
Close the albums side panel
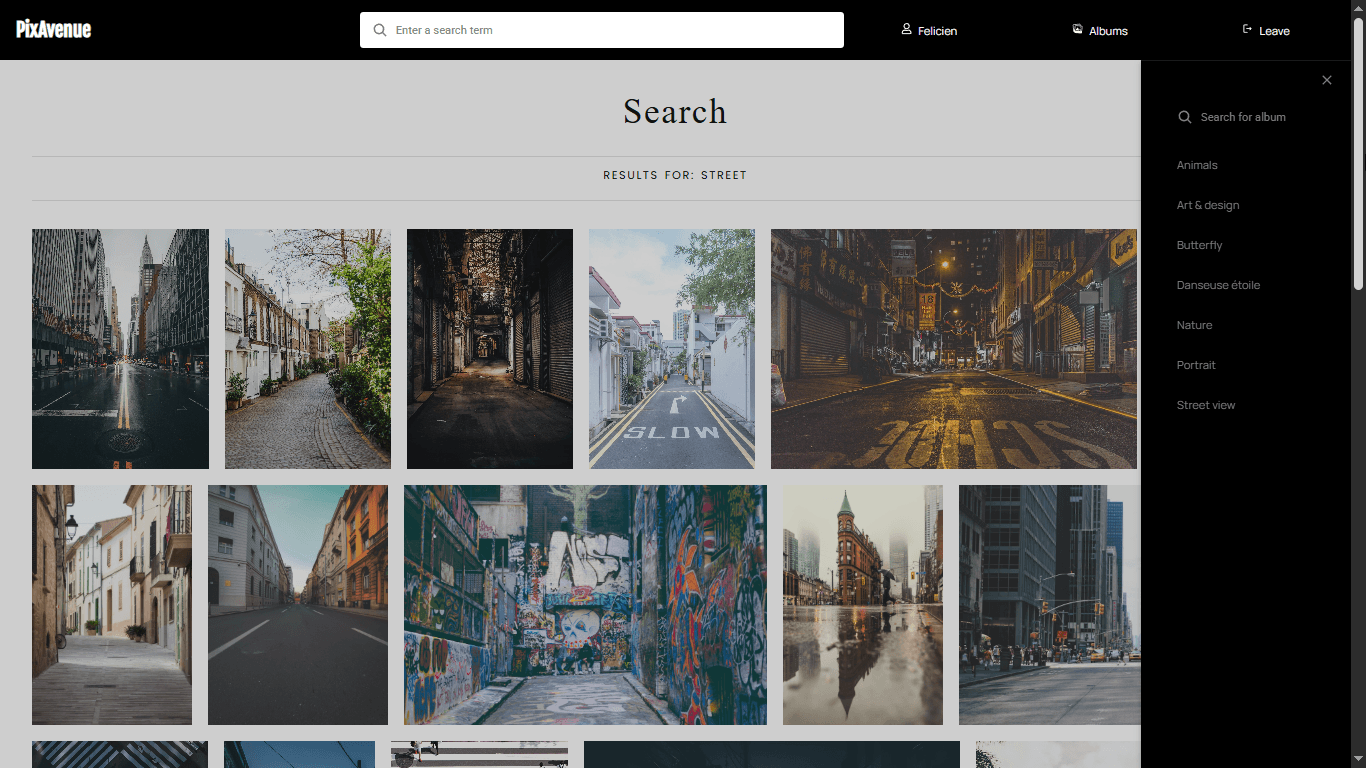[1327, 80]
